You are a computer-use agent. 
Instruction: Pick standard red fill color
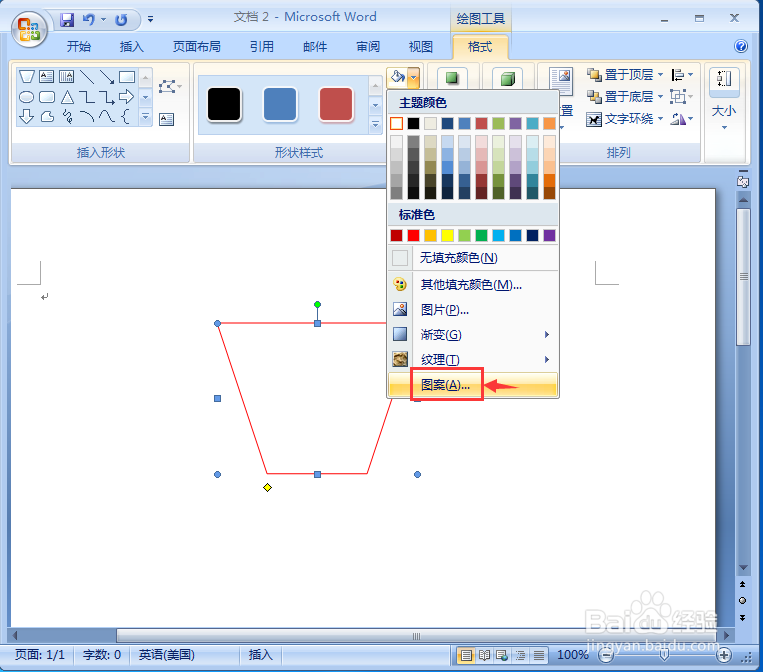[414, 236]
